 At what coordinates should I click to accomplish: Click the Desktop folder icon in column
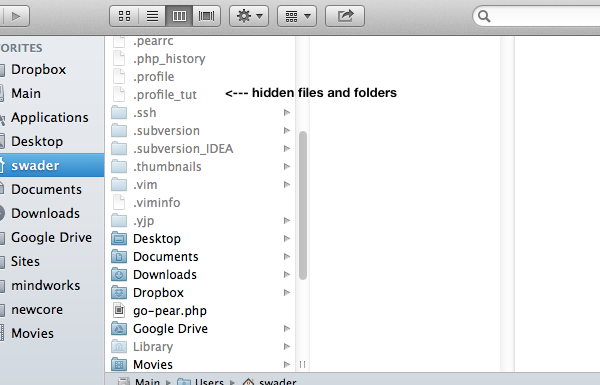pos(119,238)
